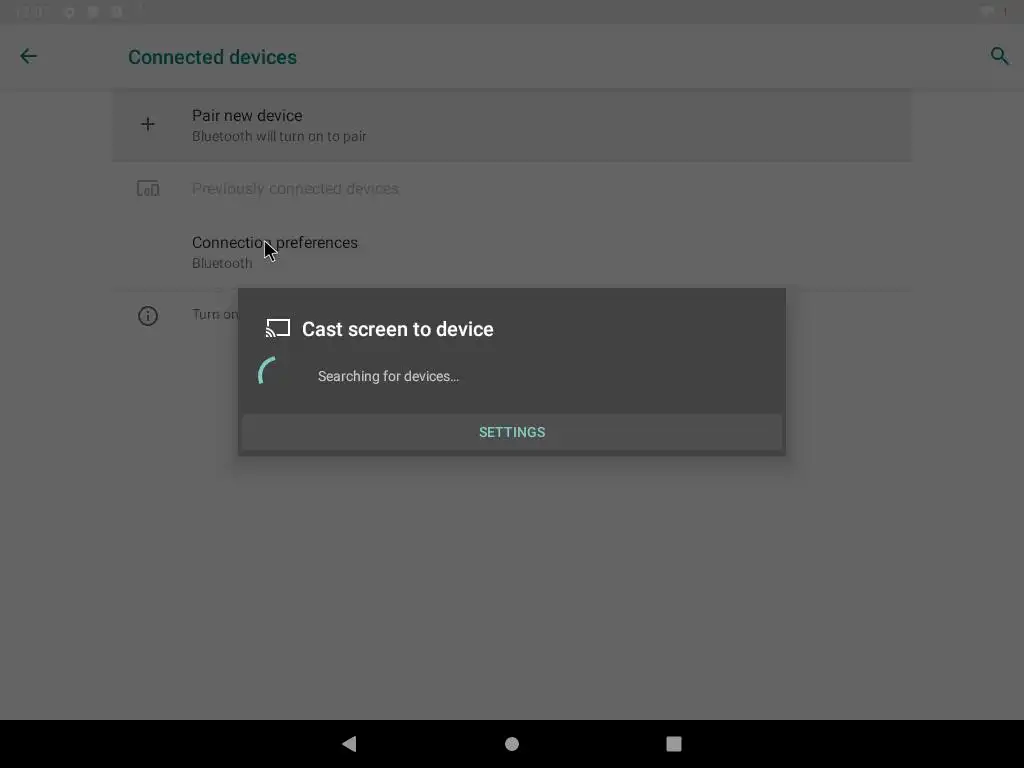Click the searching progress spinner
The width and height of the screenshot is (1024, 768).
[x=268, y=372]
